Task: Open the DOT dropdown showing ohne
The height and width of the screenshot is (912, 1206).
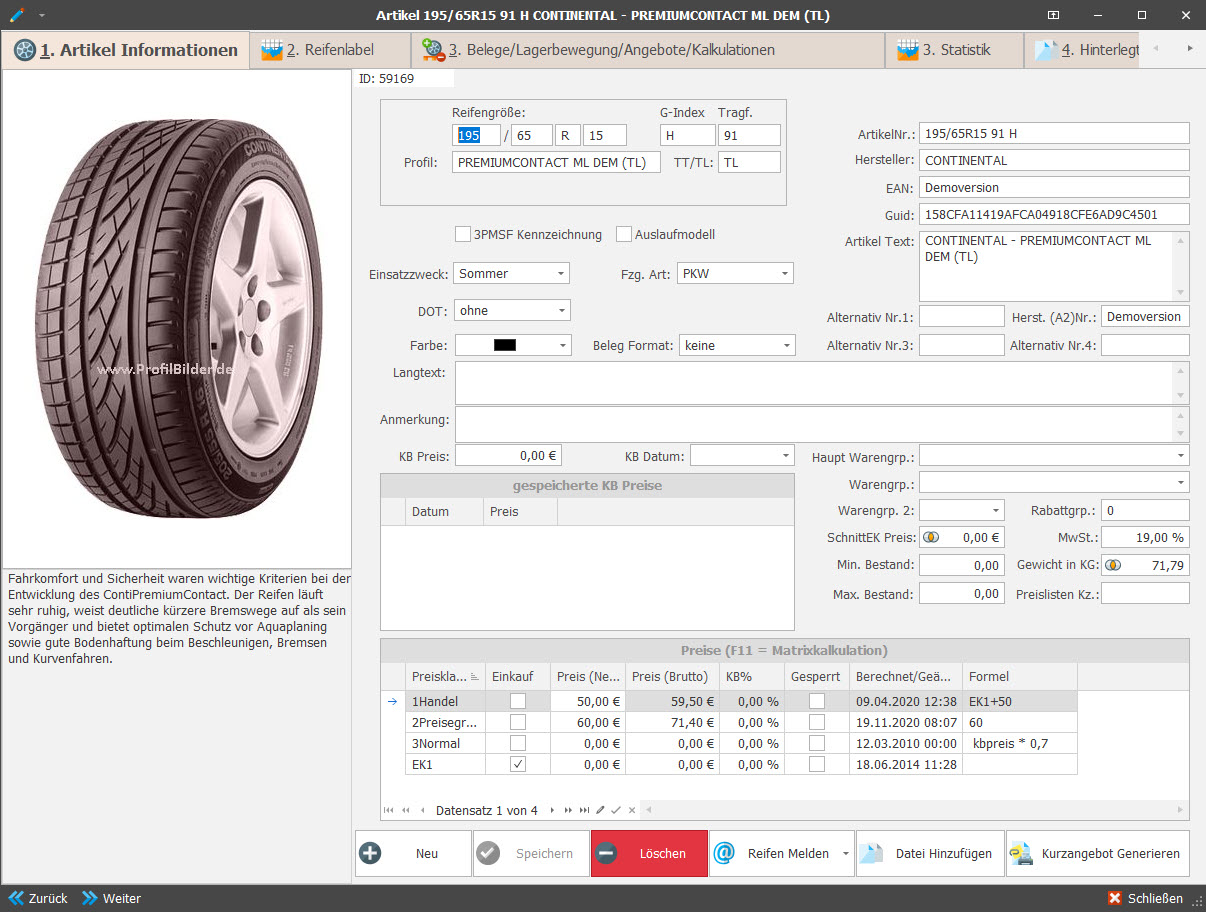Action: tap(561, 310)
